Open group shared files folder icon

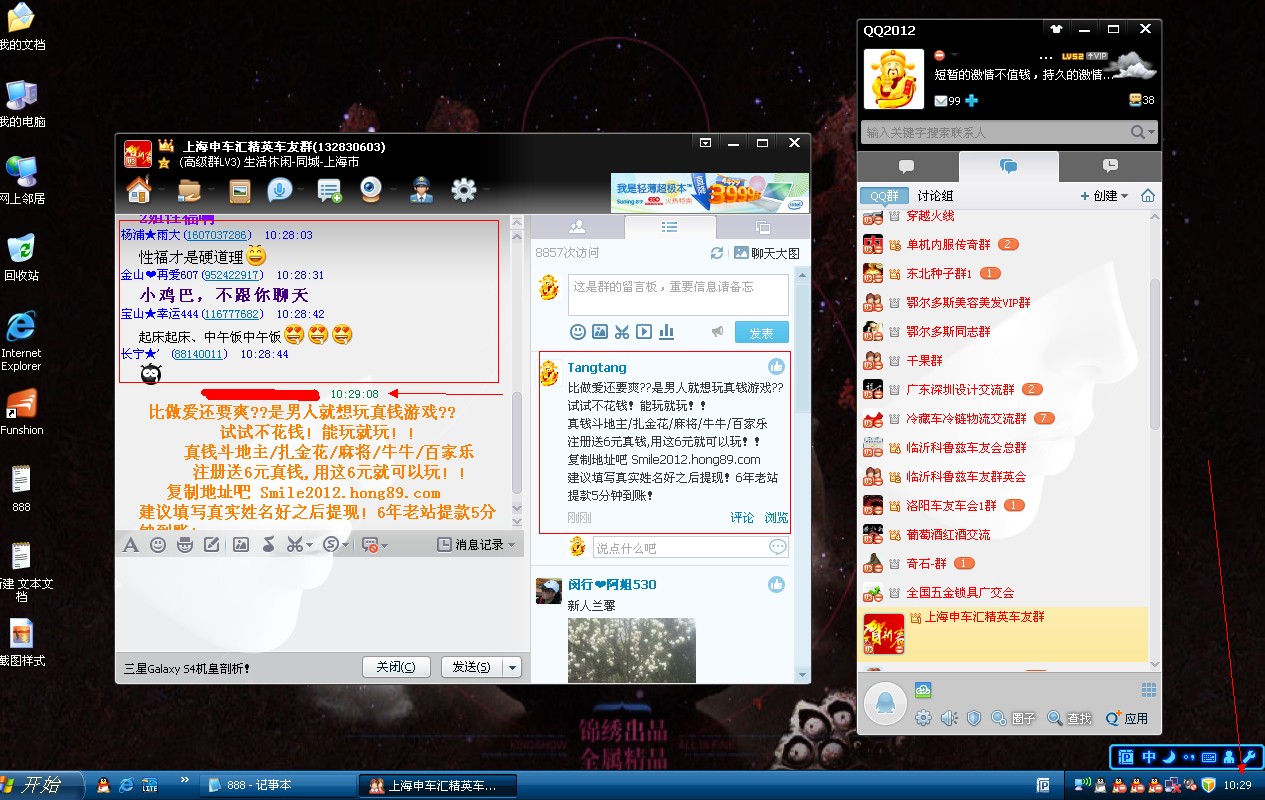click(x=190, y=190)
